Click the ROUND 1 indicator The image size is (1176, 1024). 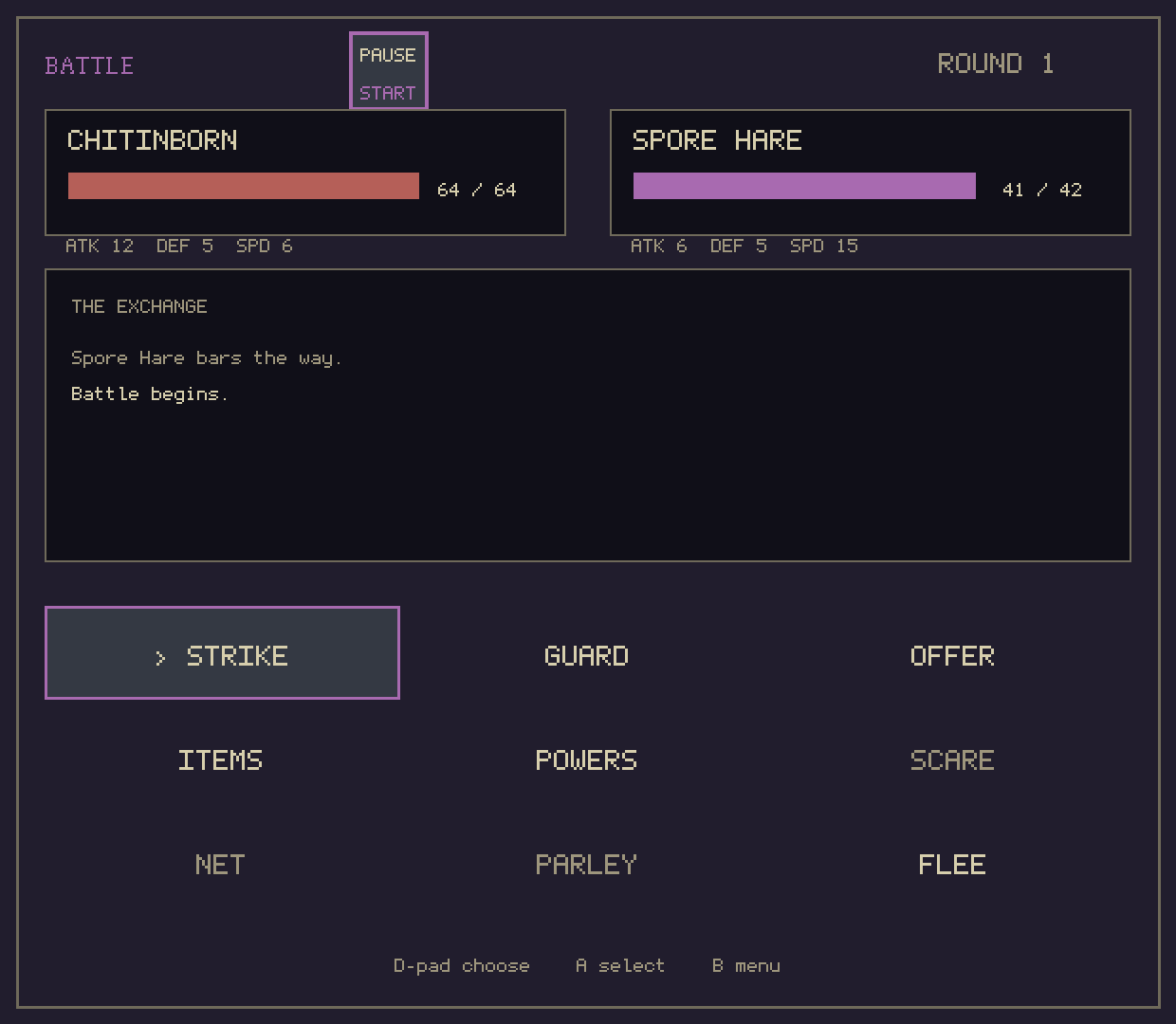pos(996,64)
